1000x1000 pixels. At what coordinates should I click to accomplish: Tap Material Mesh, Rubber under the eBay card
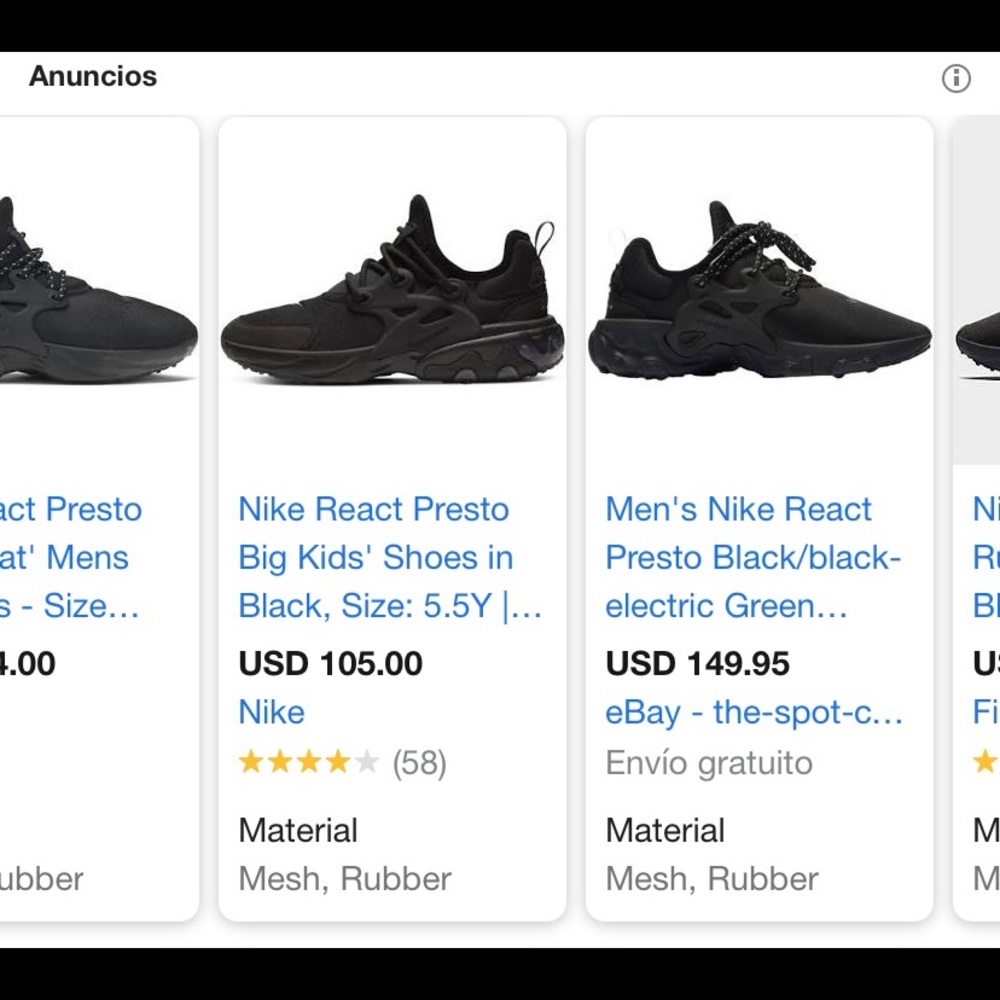coord(711,855)
